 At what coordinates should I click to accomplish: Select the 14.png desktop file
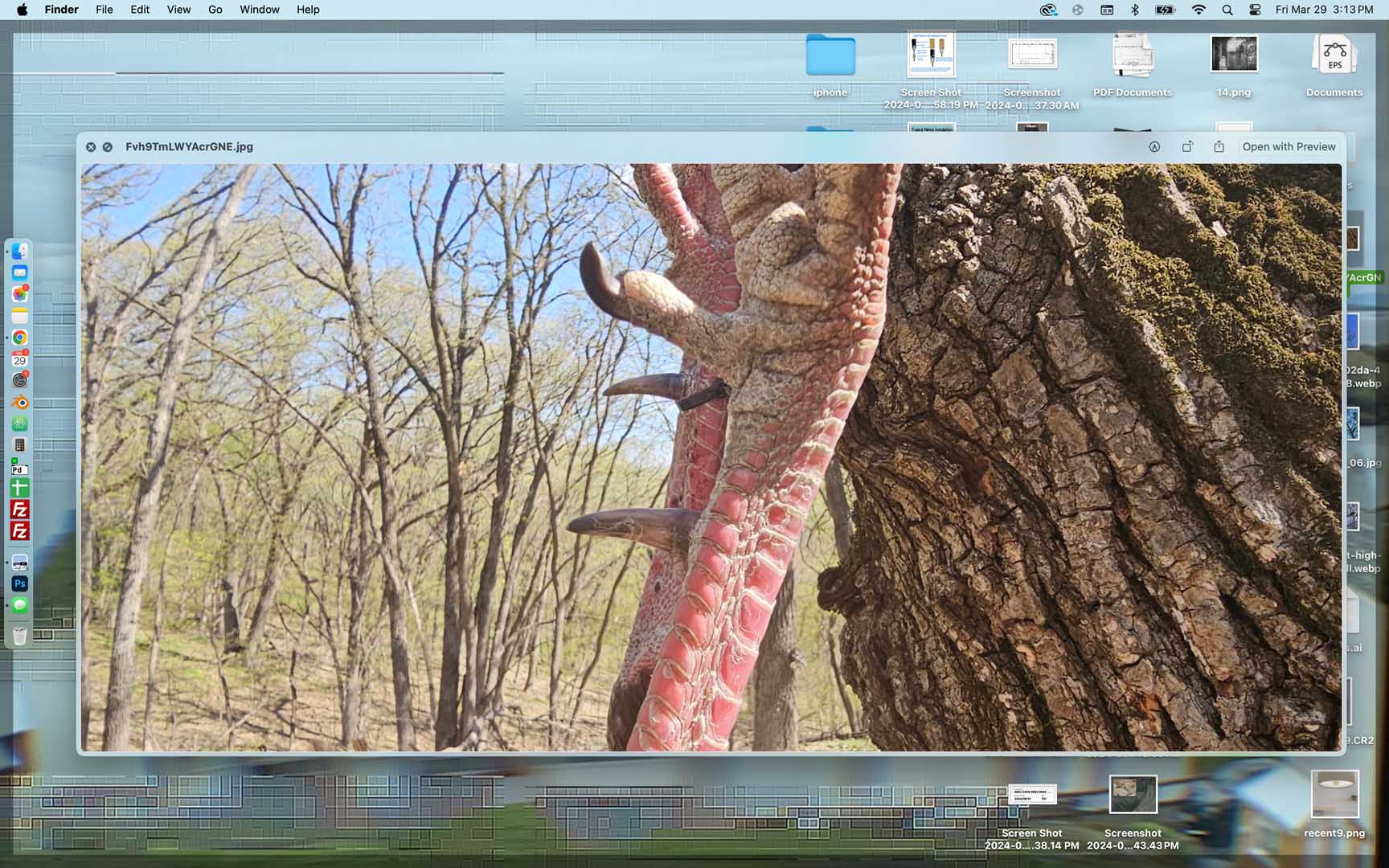click(x=1233, y=55)
